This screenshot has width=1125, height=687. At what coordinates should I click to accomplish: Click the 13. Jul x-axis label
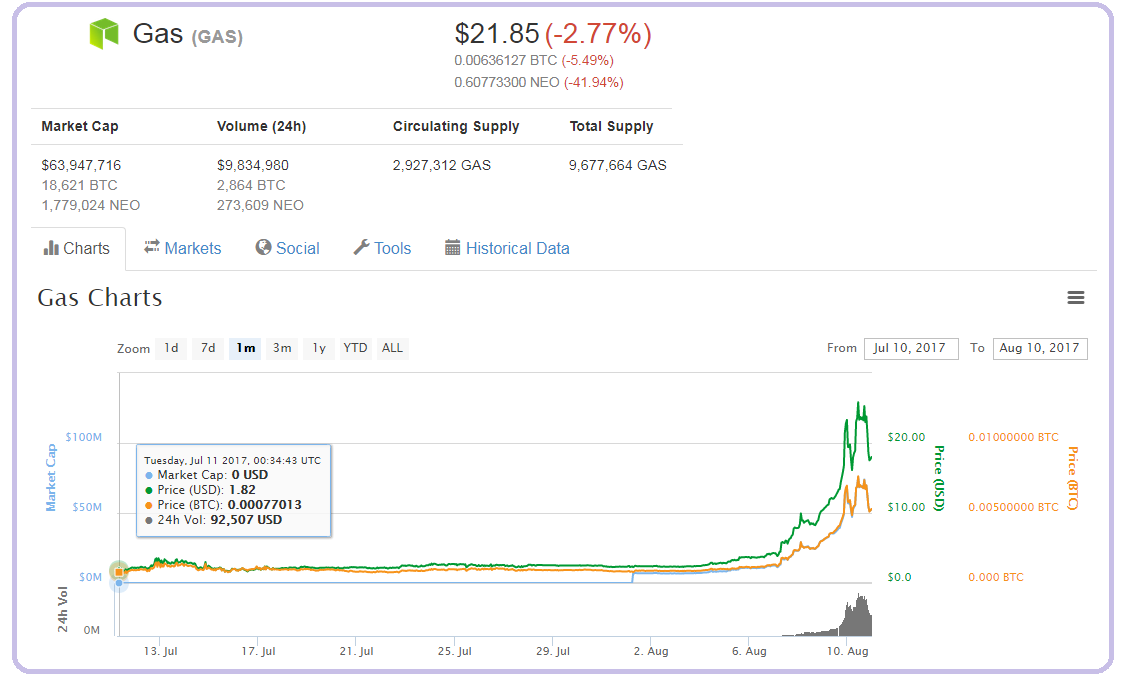click(161, 651)
